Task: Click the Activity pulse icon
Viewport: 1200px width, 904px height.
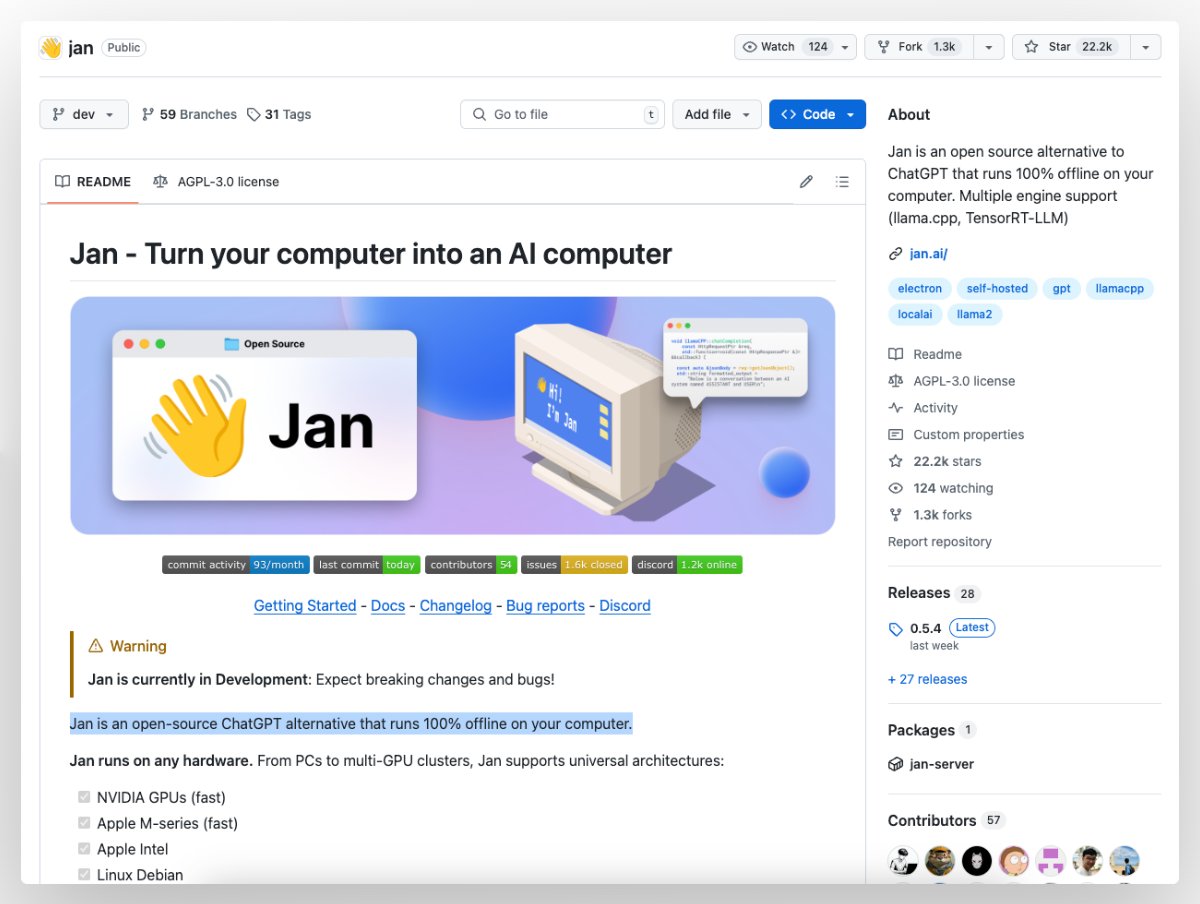Action: [896, 408]
